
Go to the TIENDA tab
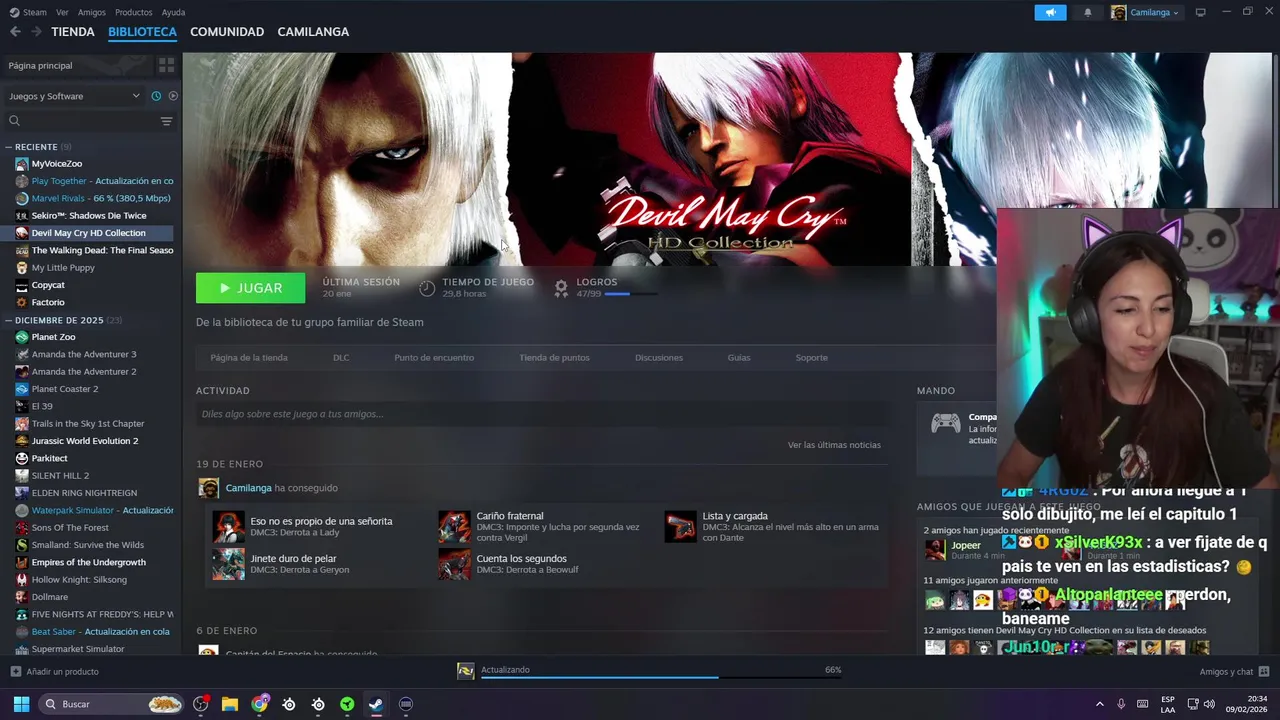[x=73, y=32]
